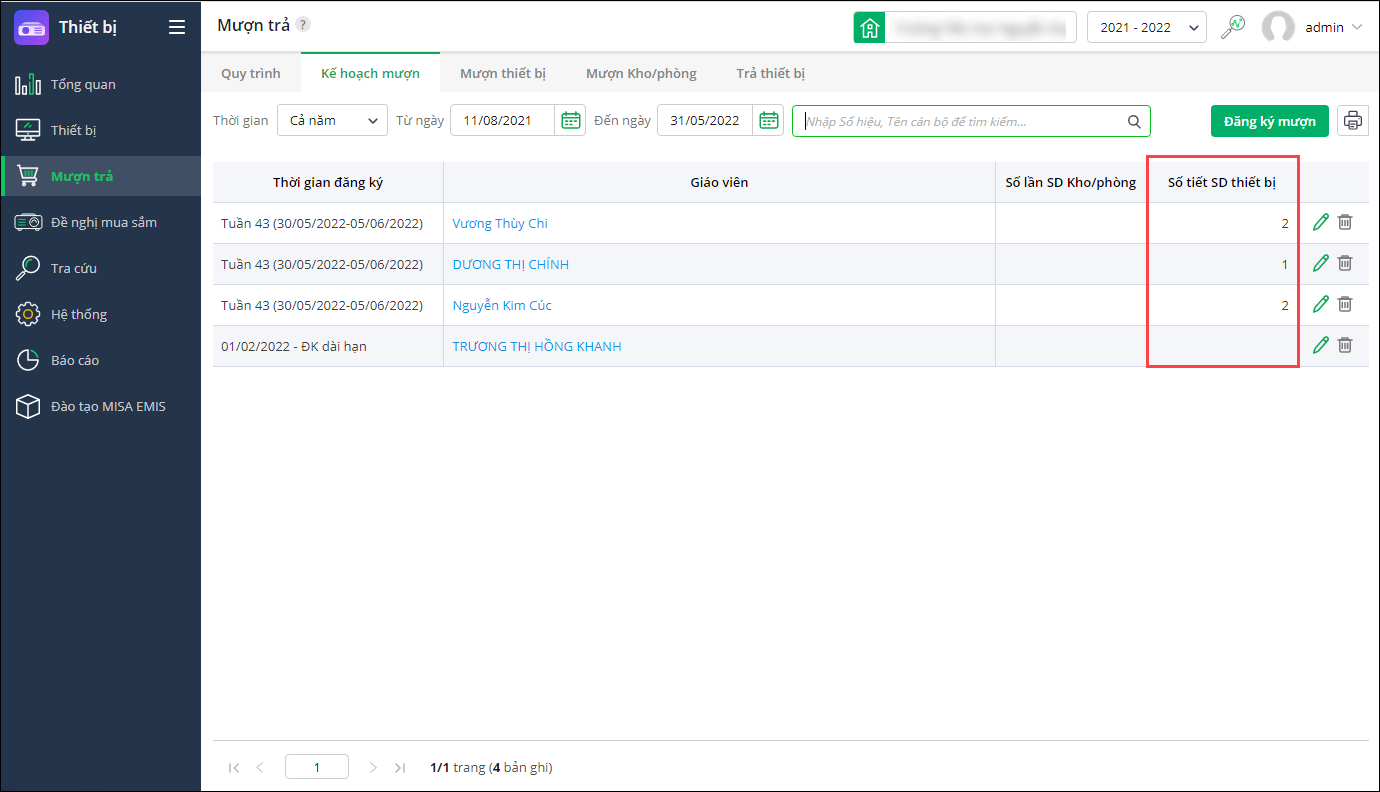
Task: Click the 01/02/2022 - ĐK dài hạn cell
Action: click(x=328, y=346)
